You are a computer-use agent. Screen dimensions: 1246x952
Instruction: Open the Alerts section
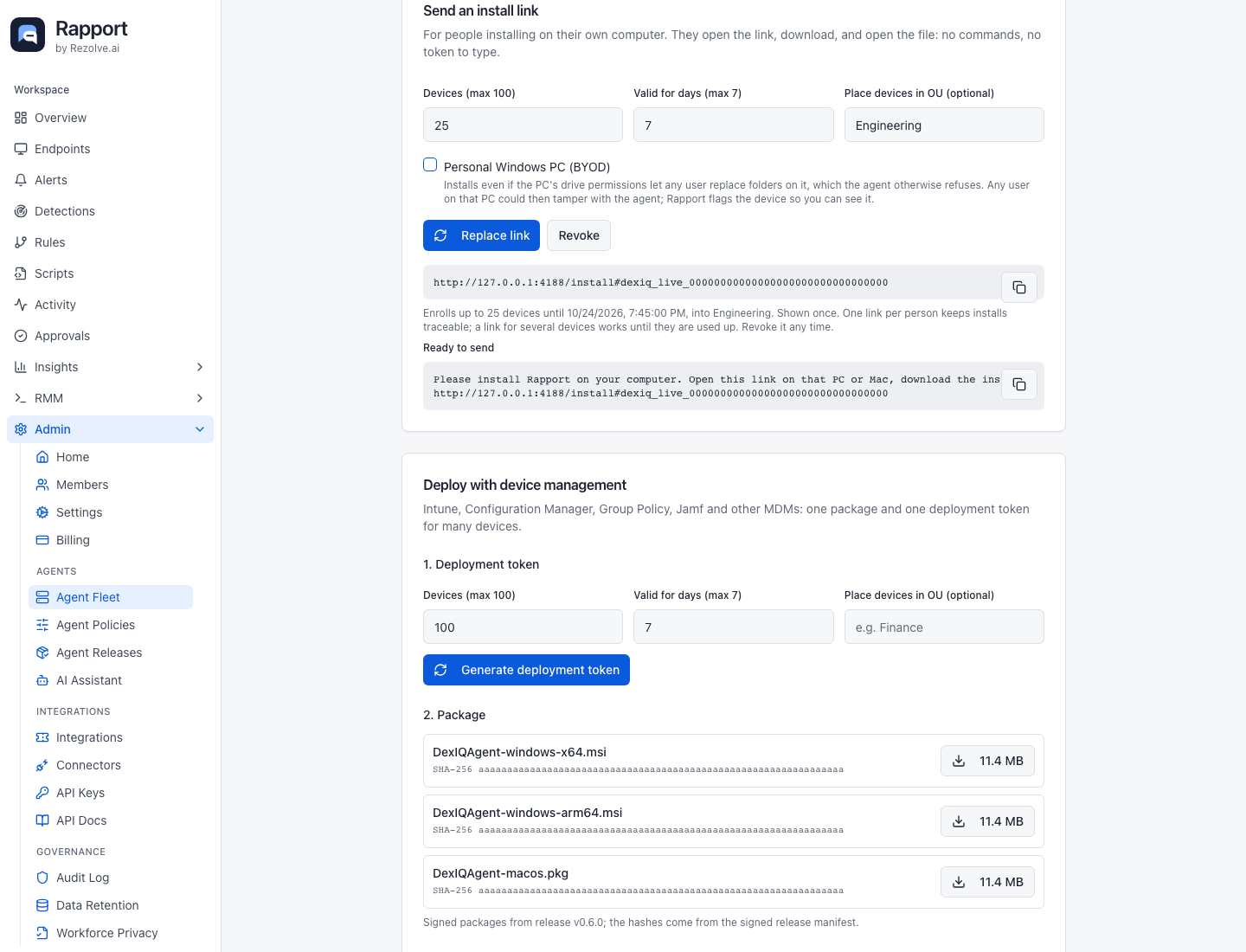[x=110, y=180]
